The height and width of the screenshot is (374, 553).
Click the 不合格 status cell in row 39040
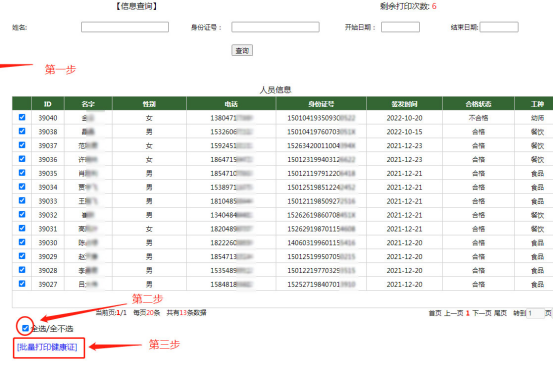[x=478, y=118]
